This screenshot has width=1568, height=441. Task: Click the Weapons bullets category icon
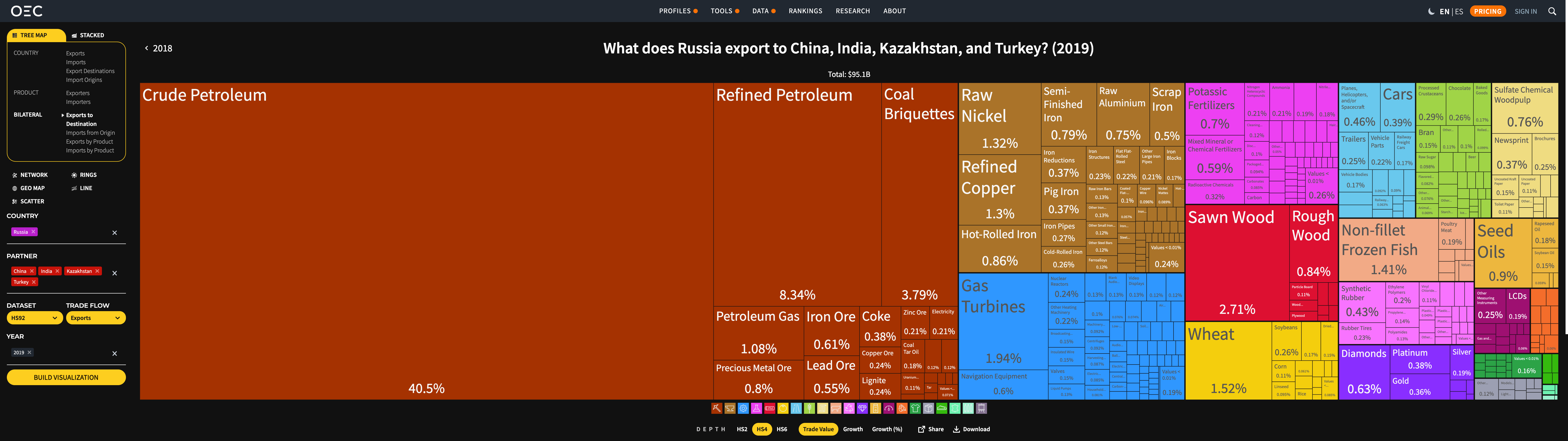coord(968,409)
